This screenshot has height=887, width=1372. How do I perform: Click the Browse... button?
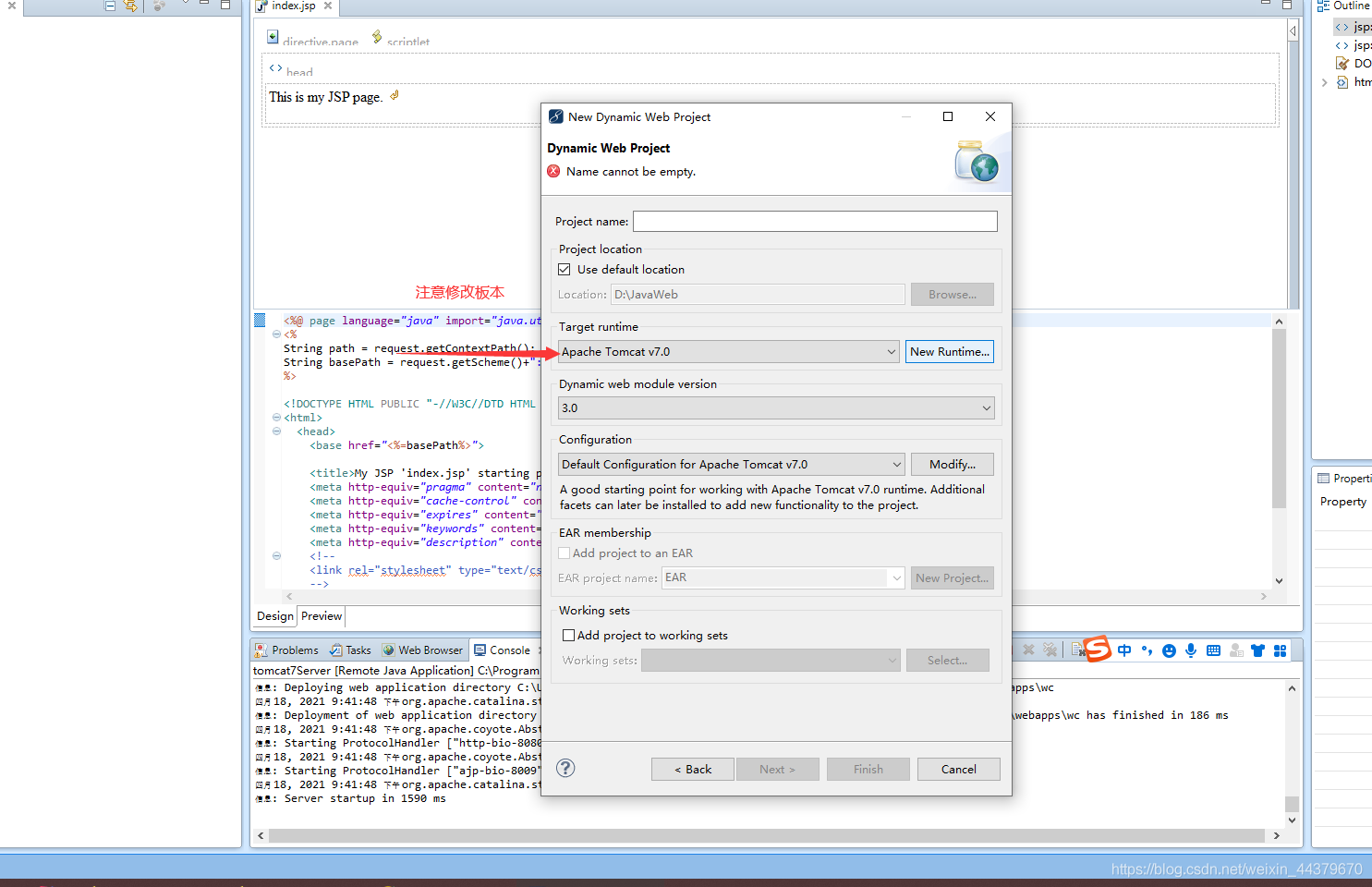click(953, 295)
